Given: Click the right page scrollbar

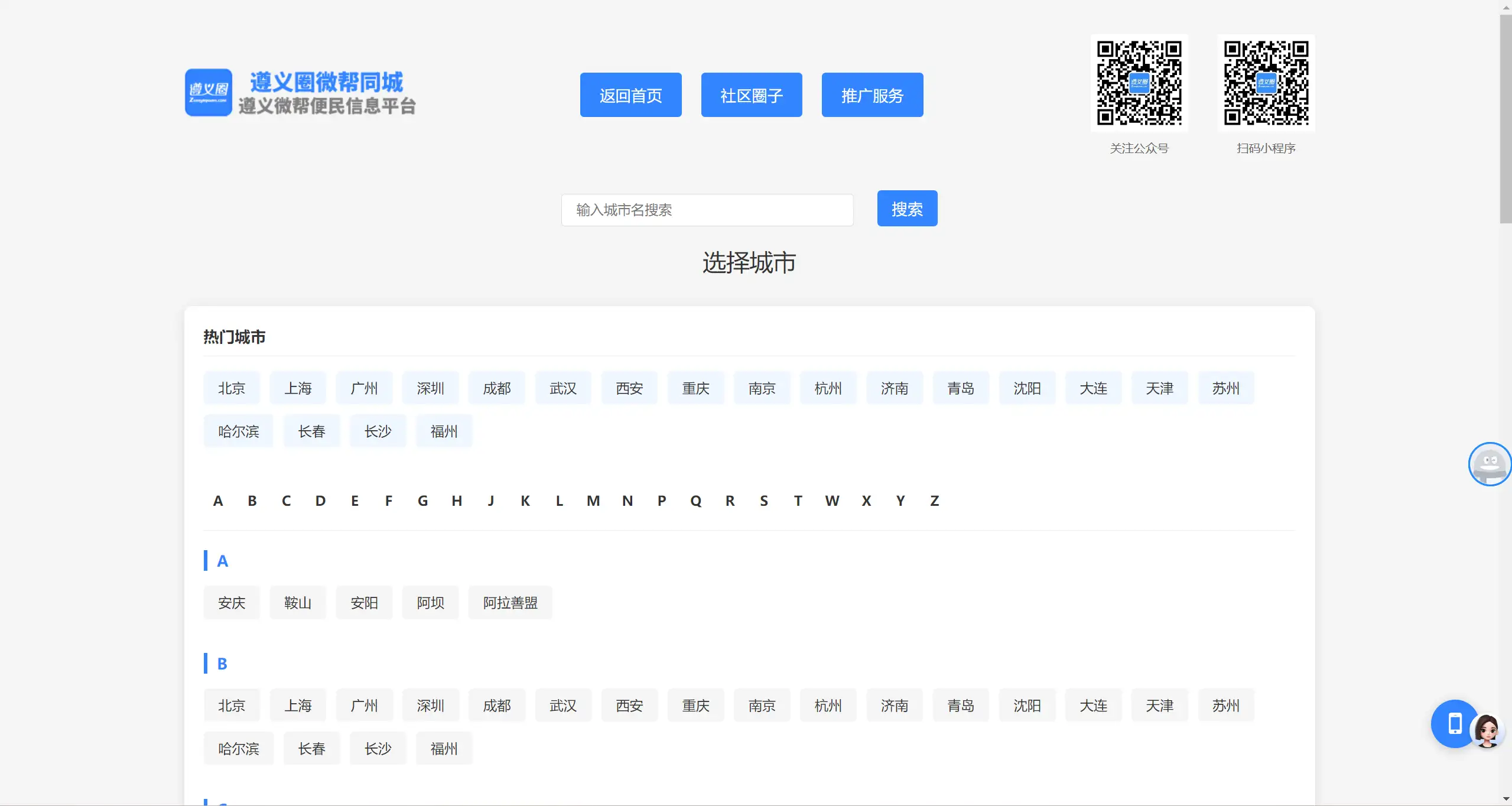Looking at the screenshot, I should 1506,118.
